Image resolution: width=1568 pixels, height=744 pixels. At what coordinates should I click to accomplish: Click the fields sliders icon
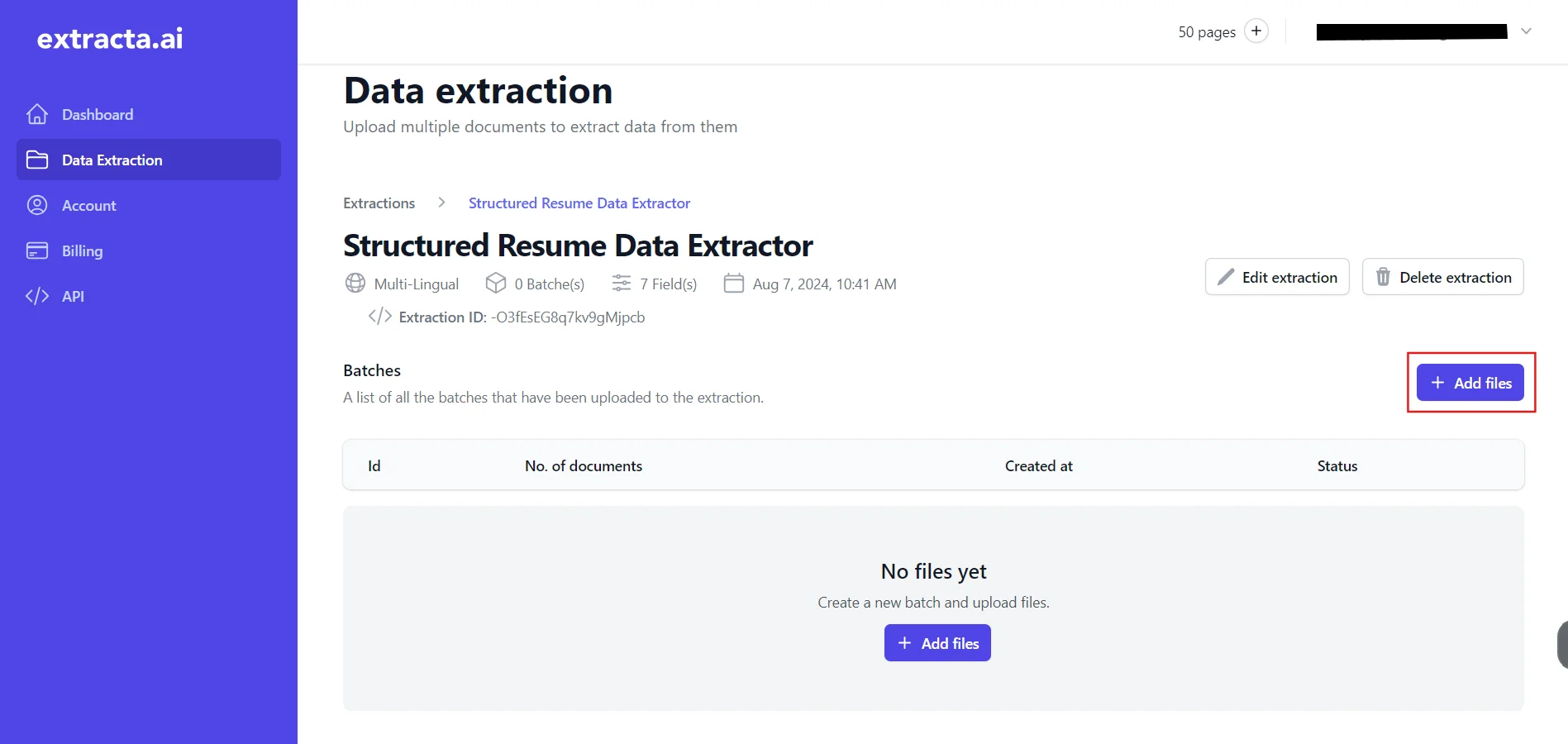point(622,284)
